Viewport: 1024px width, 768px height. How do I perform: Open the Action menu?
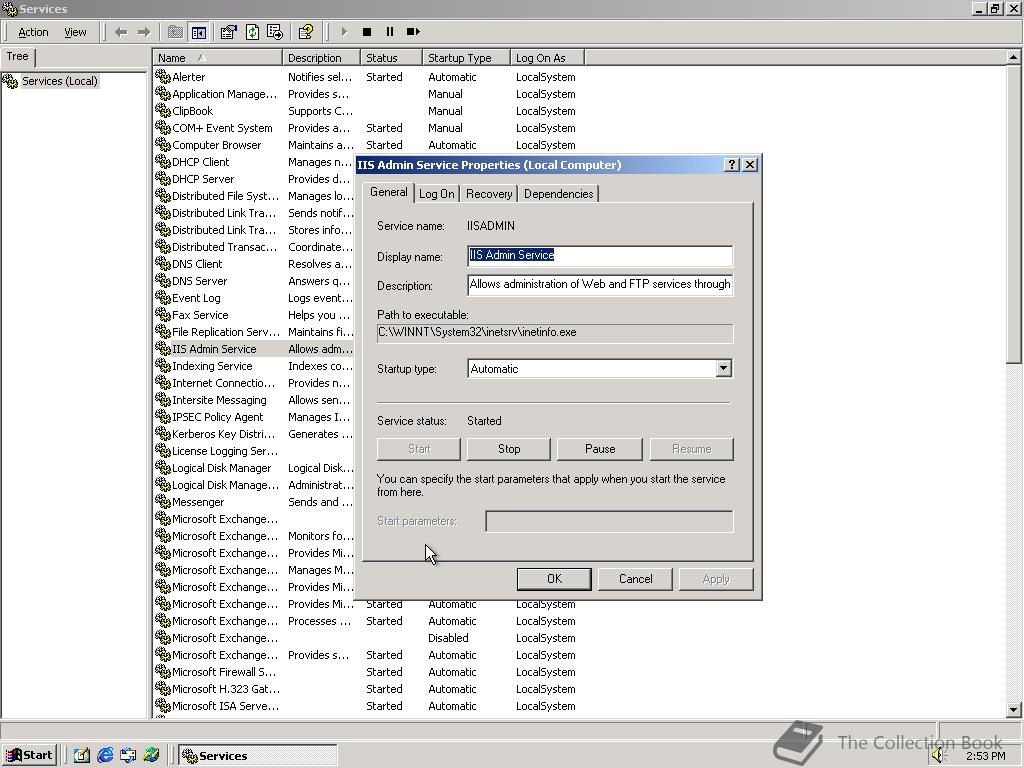pyautogui.click(x=32, y=32)
